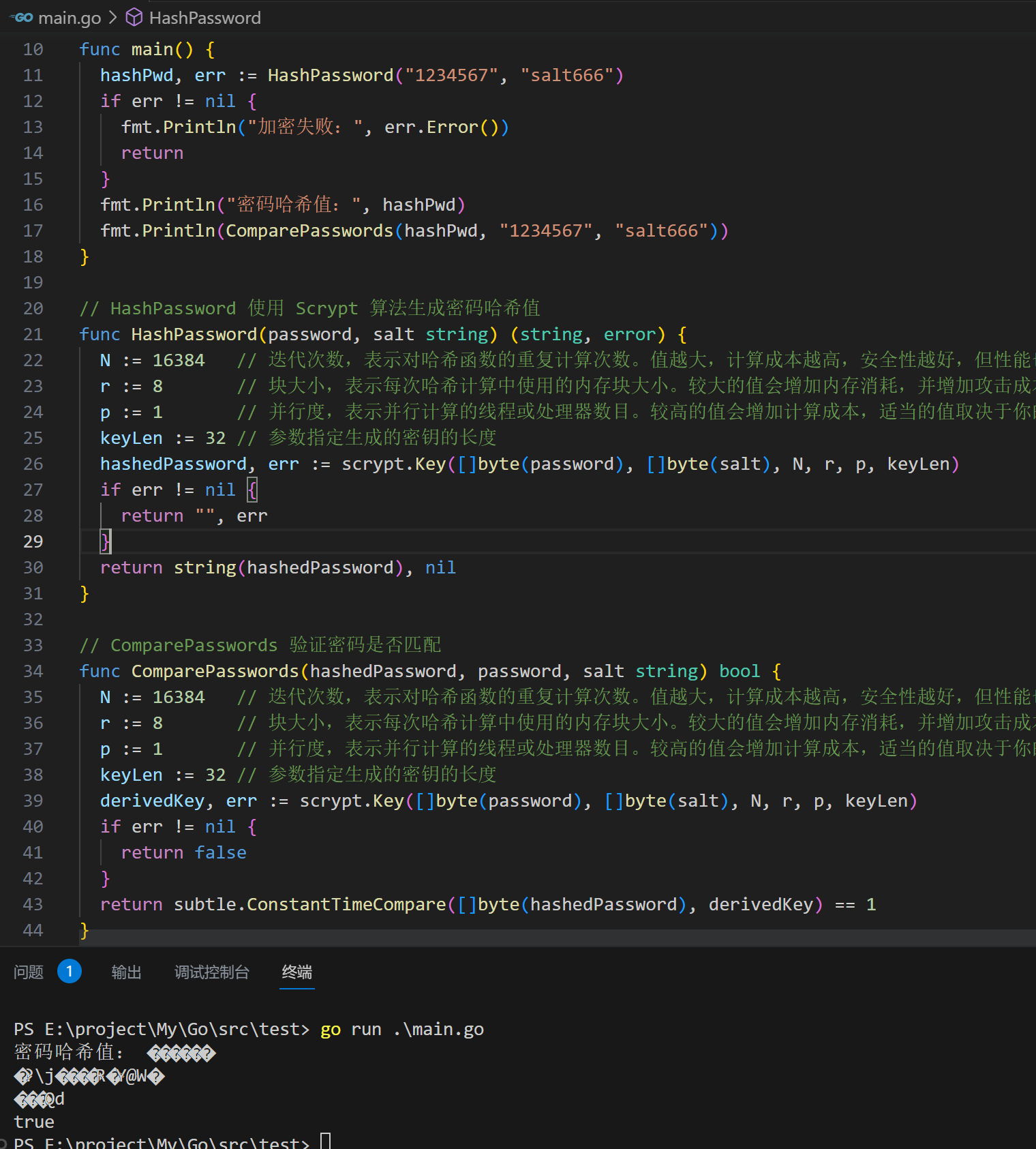The height and width of the screenshot is (1149, 1036).
Task: Click the HashPassword call on line 11
Action: coord(330,75)
